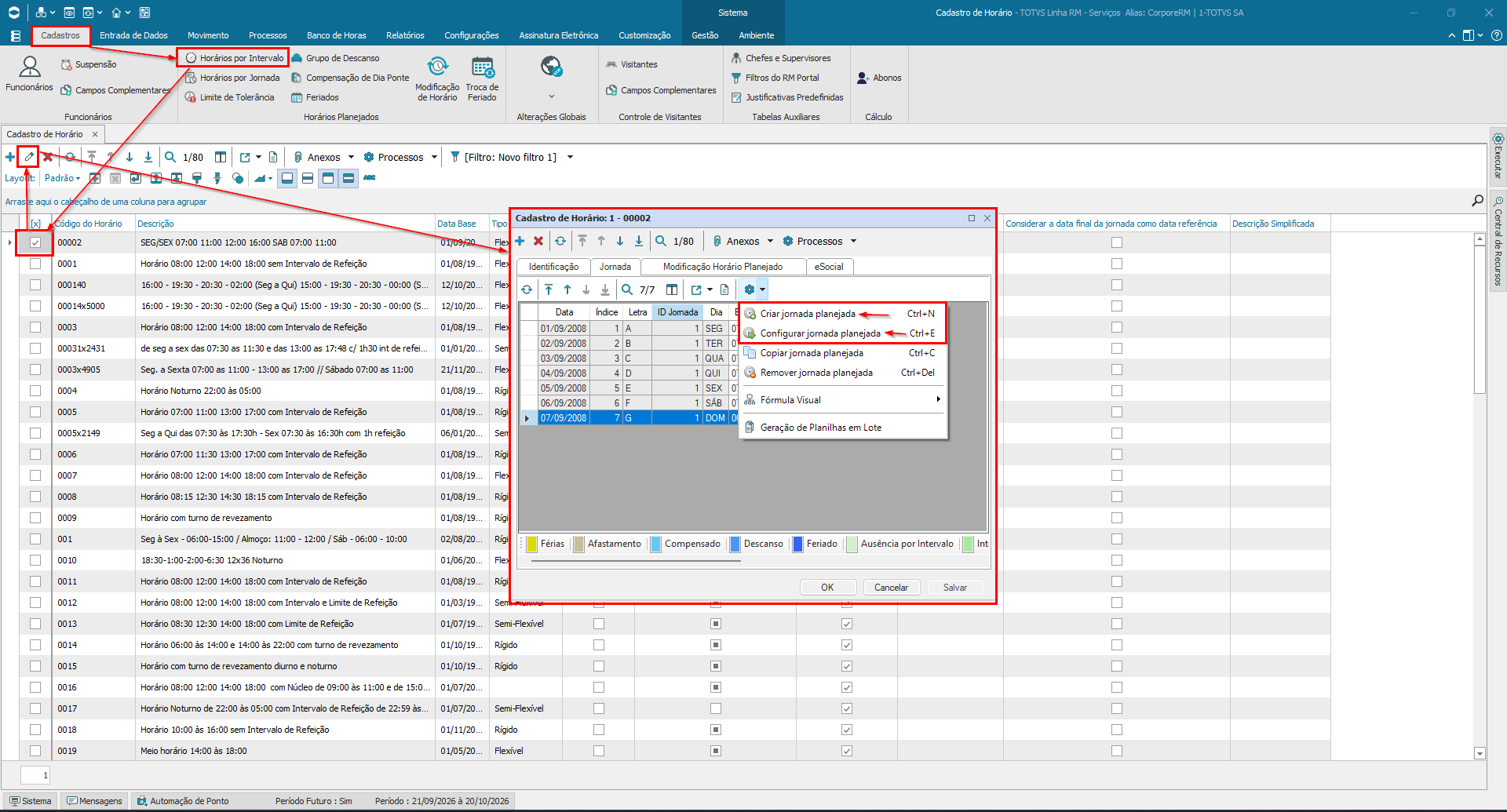Expand Processos dropdown in the dialog toolbar
1507x812 pixels.
pos(853,241)
